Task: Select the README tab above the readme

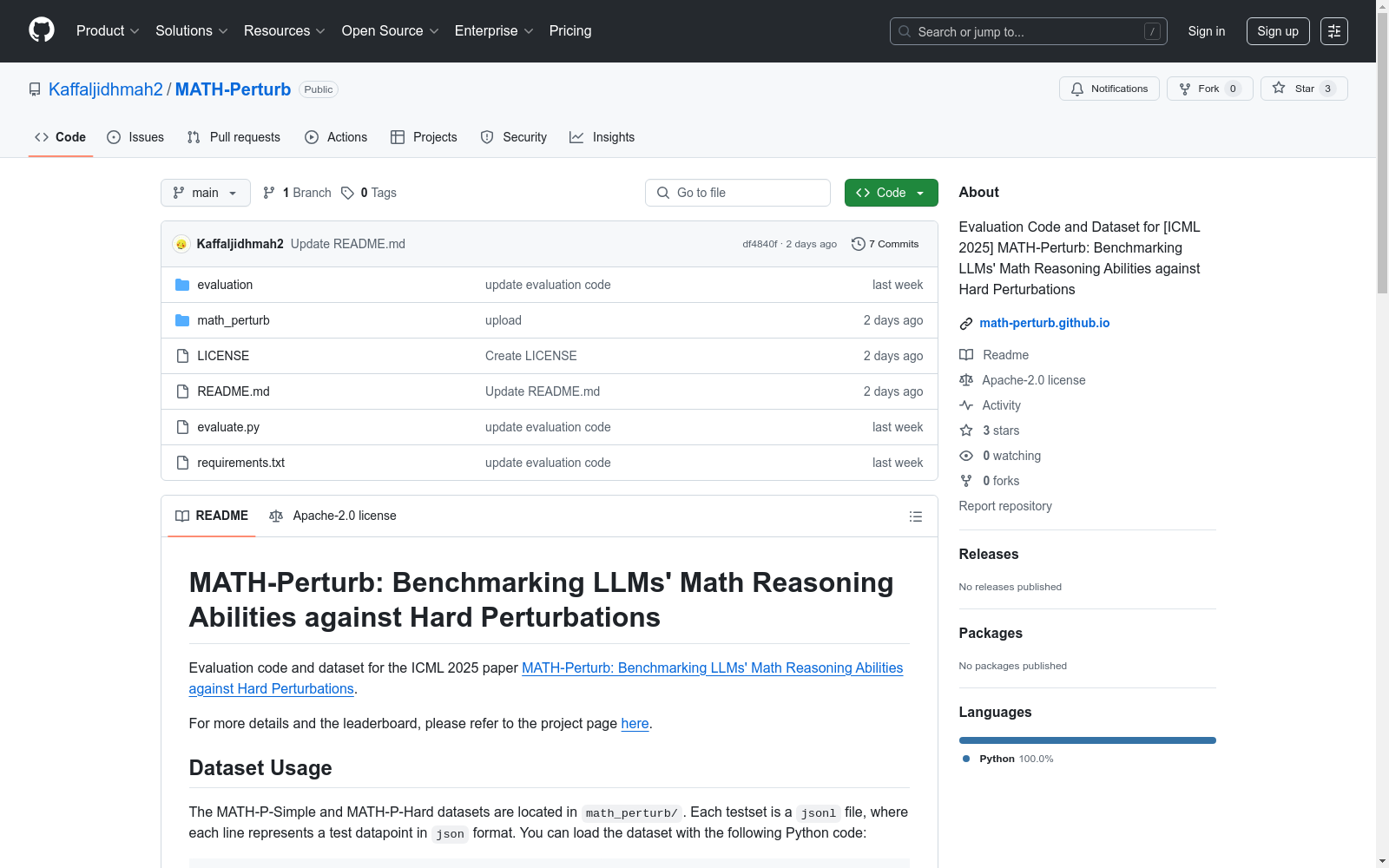Action: [212, 516]
